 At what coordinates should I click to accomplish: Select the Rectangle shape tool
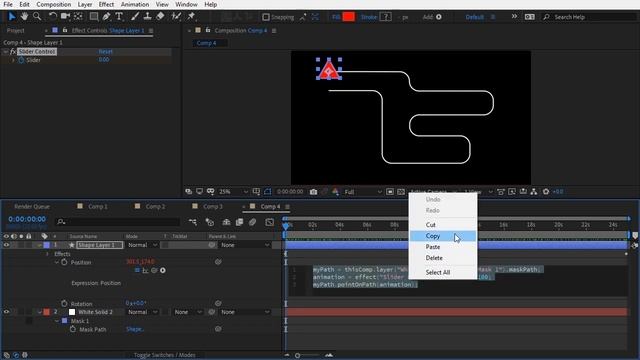click(94, 16)
